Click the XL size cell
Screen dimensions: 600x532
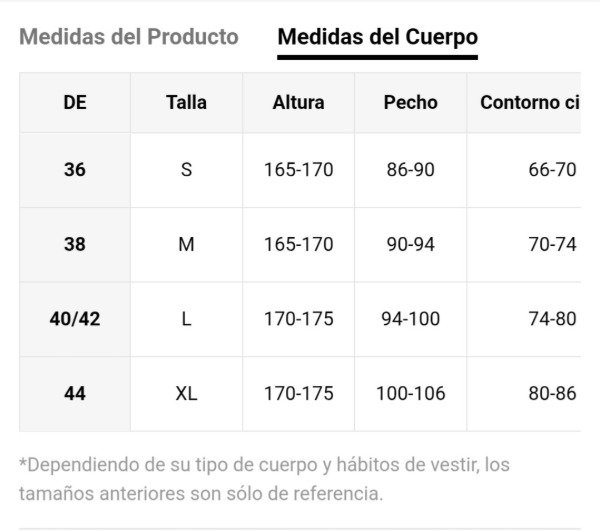click(186, 393)
